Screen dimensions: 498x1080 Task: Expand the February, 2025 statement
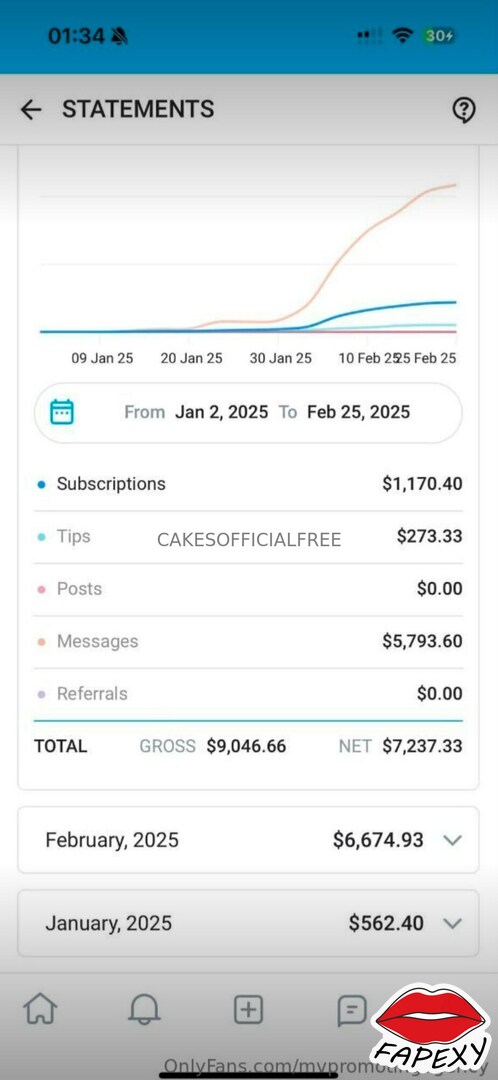pos(248,840)
